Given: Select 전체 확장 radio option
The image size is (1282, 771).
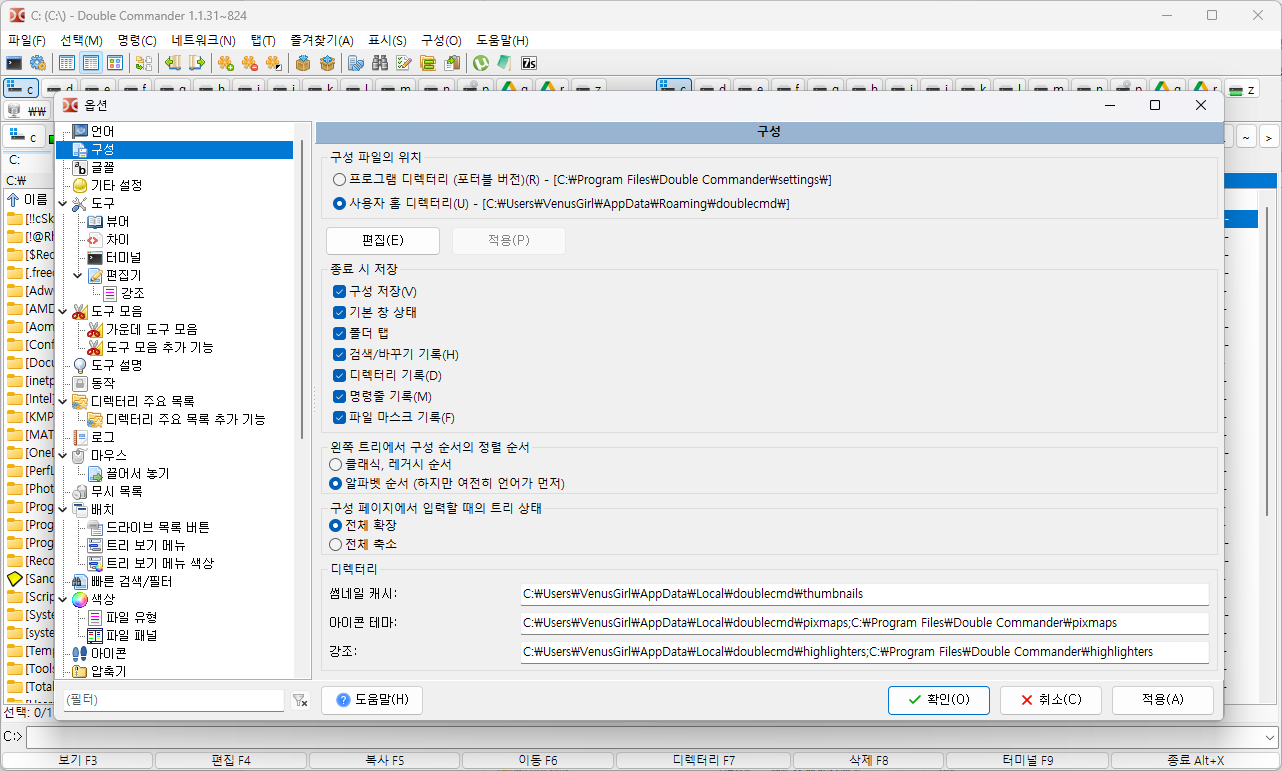Looking at the screenshot, I should pyautogui.click(x=336, y=524).
